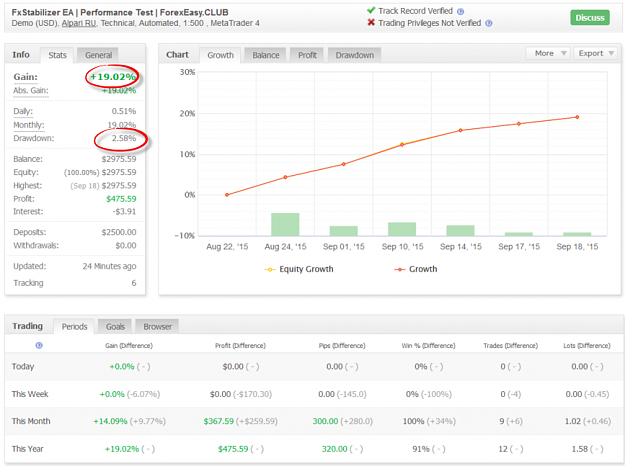Click the Sep 14, '15 green bar
The image size is (625, 466).
pyautogui.click(x=460, y=230)
